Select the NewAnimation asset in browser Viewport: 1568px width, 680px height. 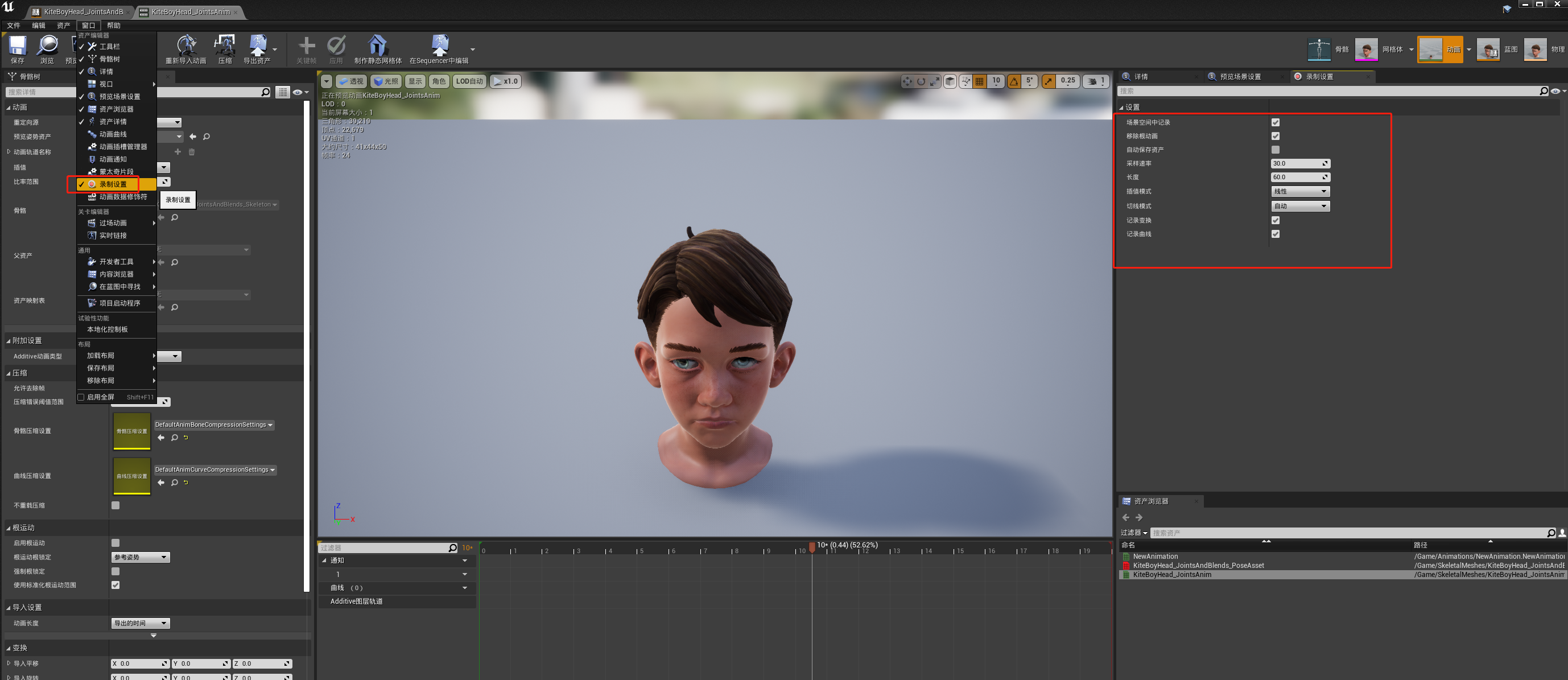[x=1155, y=556]
